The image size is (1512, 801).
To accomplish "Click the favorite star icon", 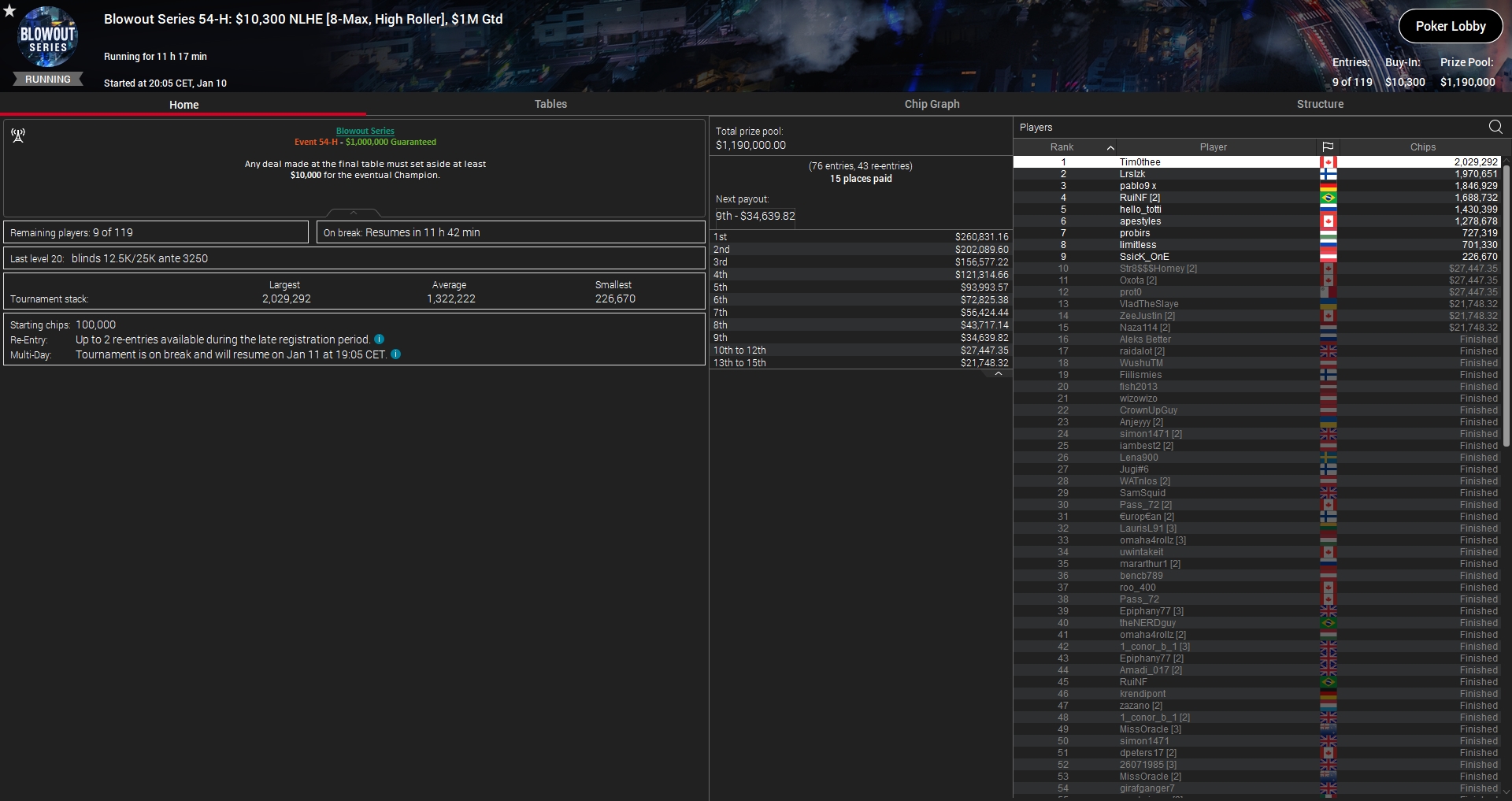I will (x=9, y=10).
